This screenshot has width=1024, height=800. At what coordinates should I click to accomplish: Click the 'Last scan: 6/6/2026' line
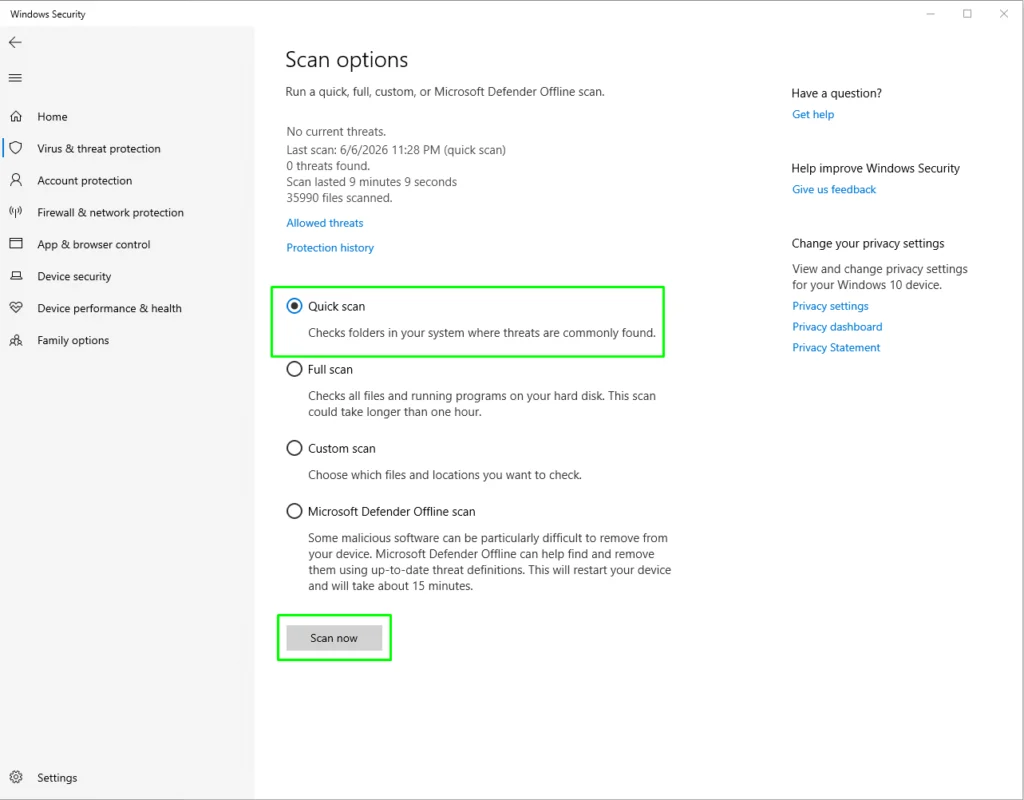[x=396, y=150]
